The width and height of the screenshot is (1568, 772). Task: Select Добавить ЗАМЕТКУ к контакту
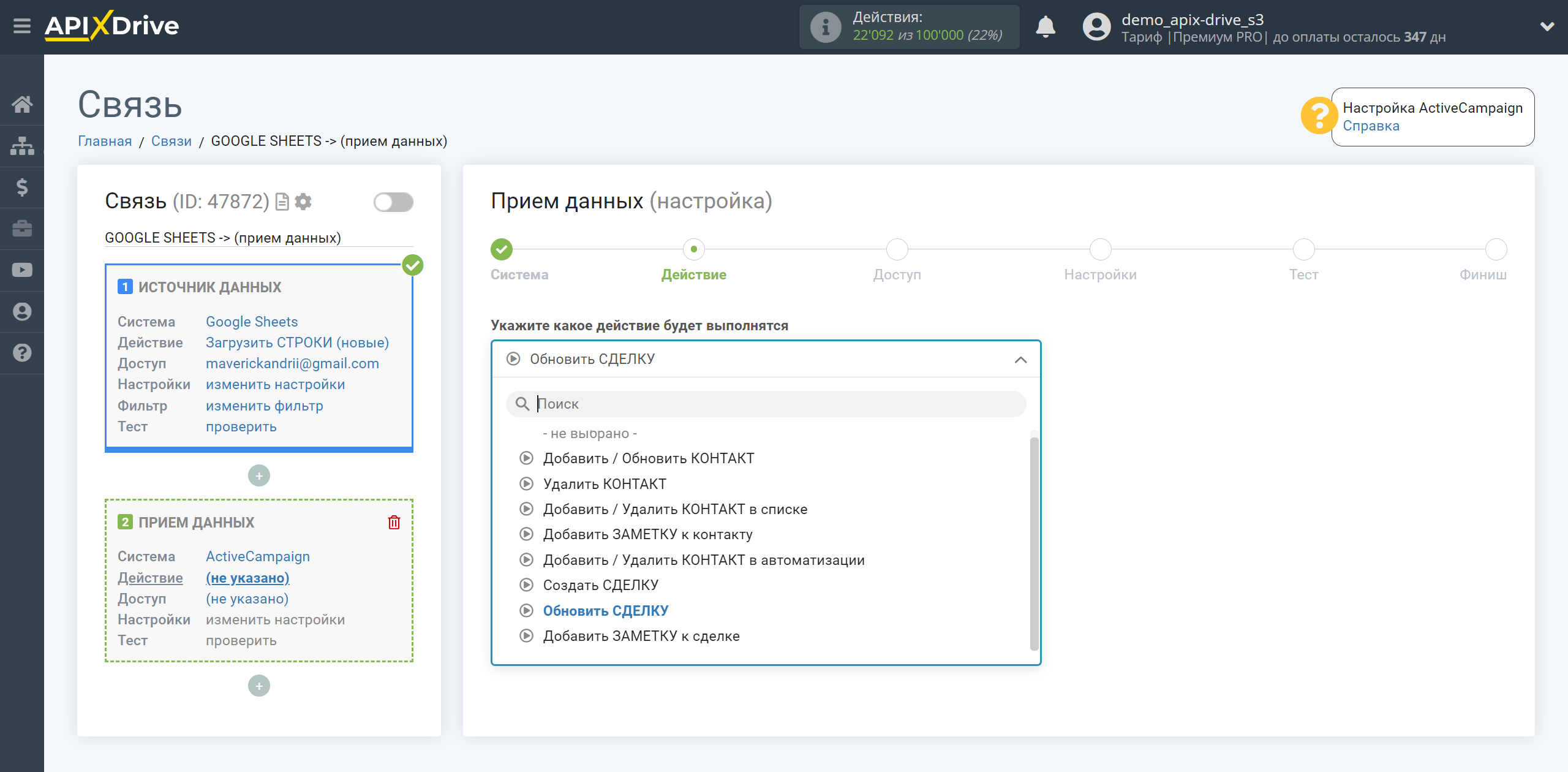click(647, 534)
